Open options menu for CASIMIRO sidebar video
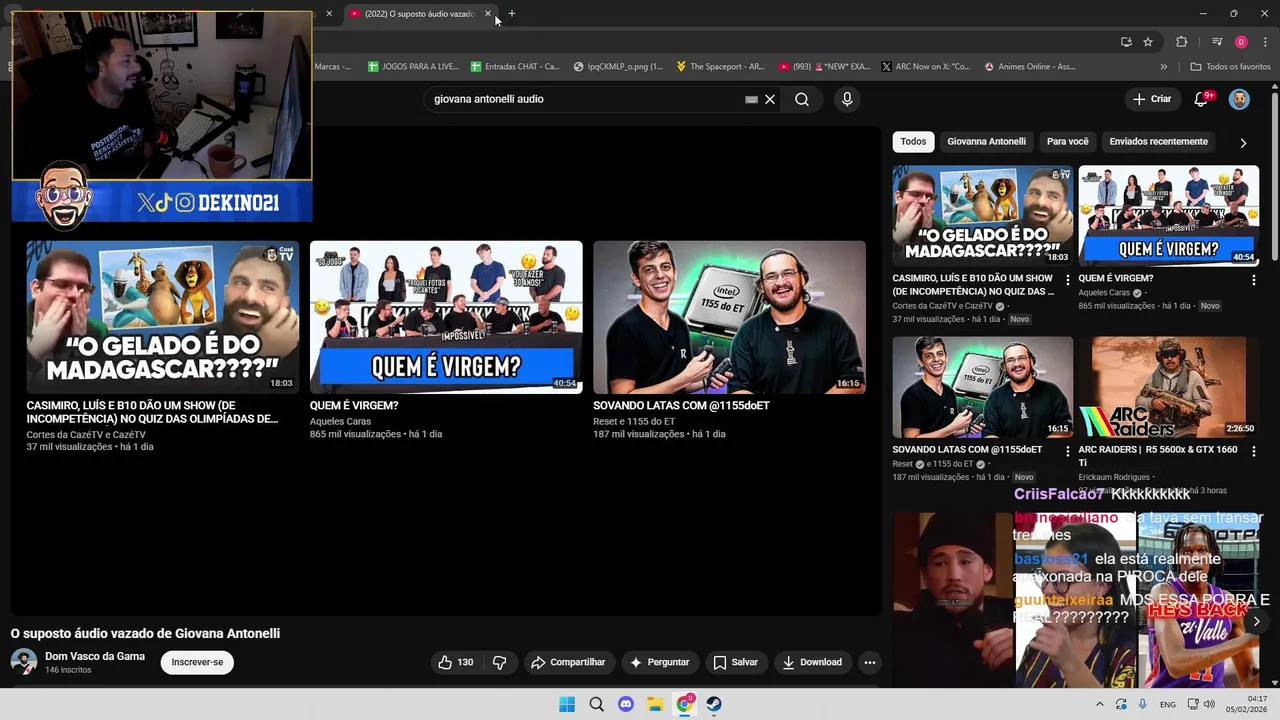The image size is (1280, 720). coord(1067,280)
